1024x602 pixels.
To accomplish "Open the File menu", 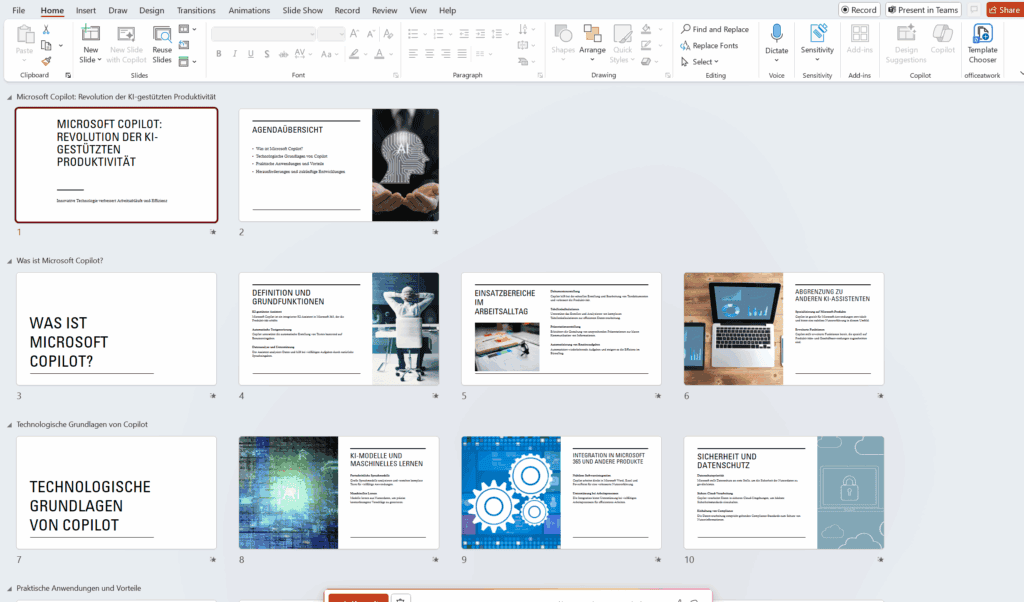I will pyautogui.click(x=19, y=10).
